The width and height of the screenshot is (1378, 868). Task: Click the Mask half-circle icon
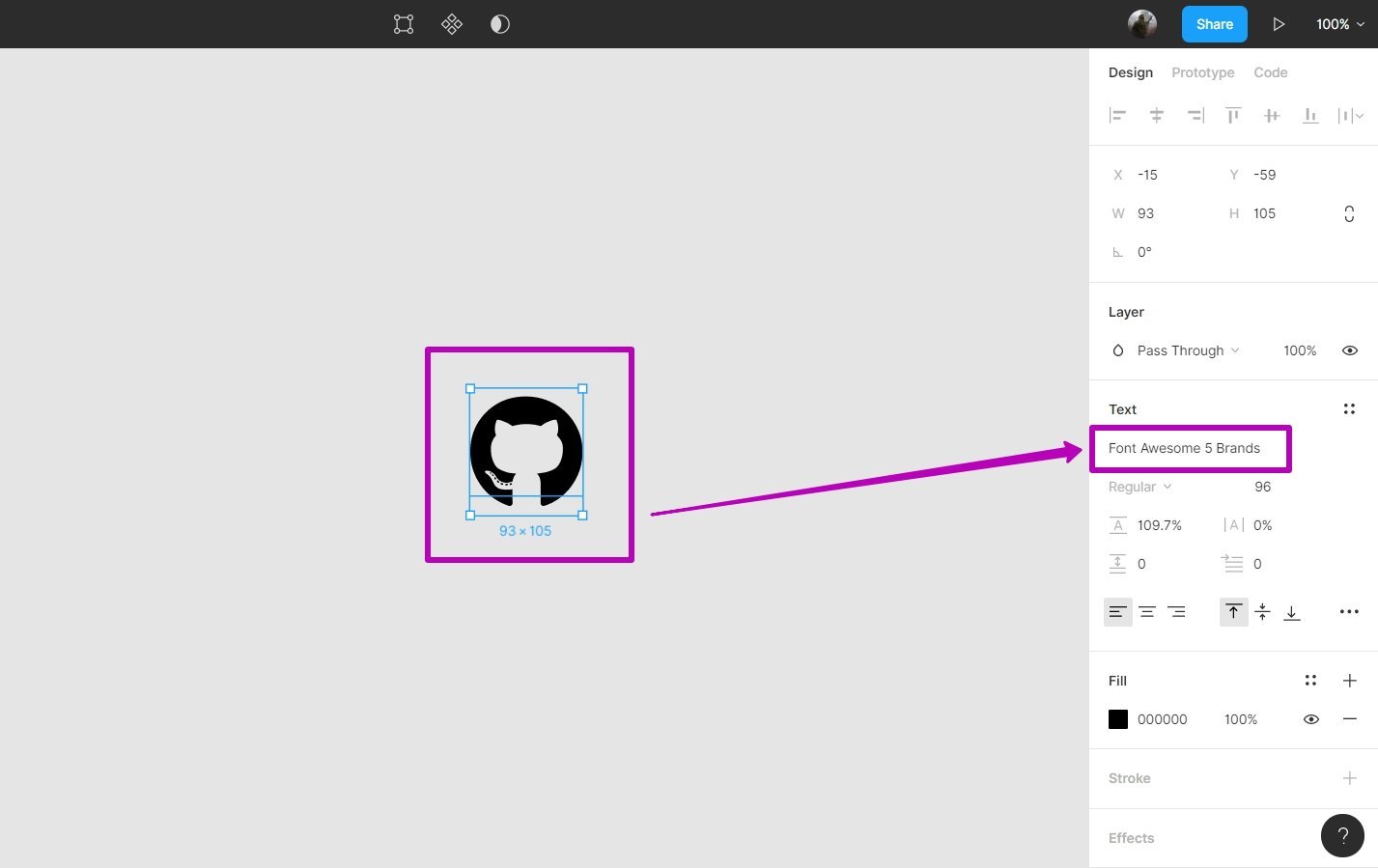[x=499, y=24]
